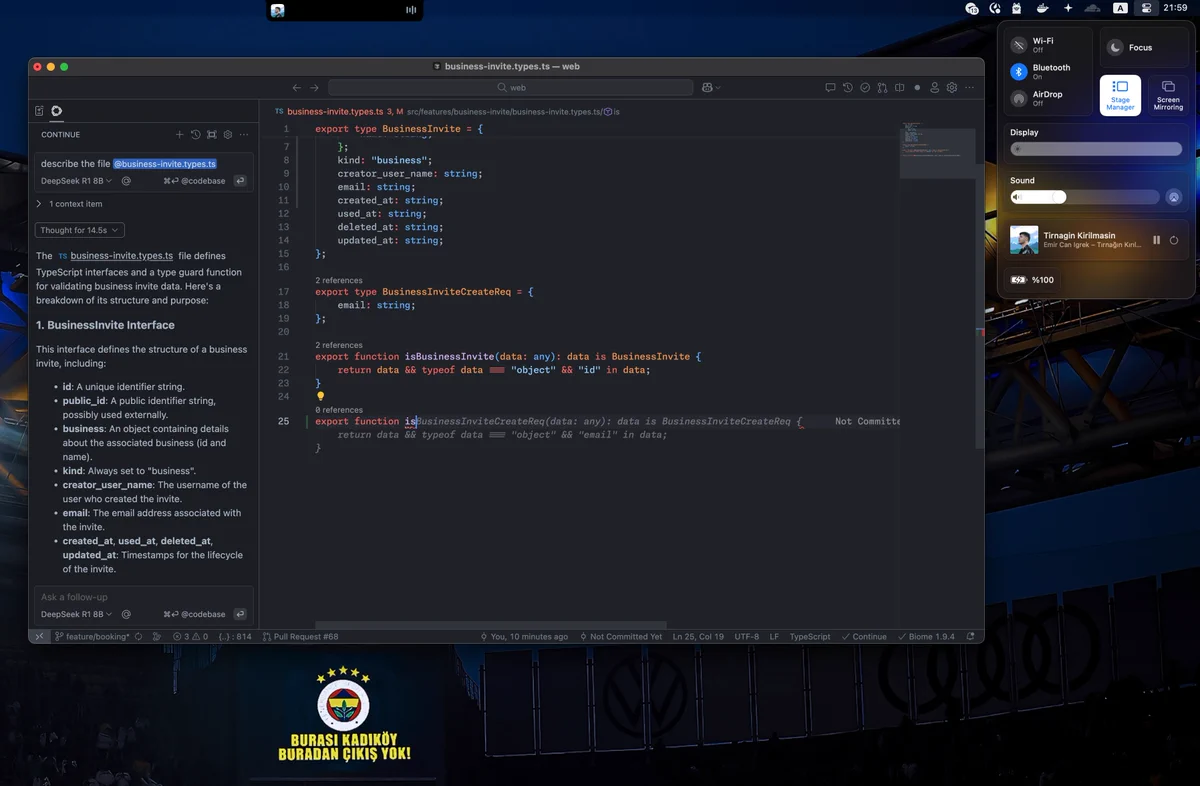Open Continue in full screen icon
Viewport: 1200px width, 786px height.
tap(212, 134)
